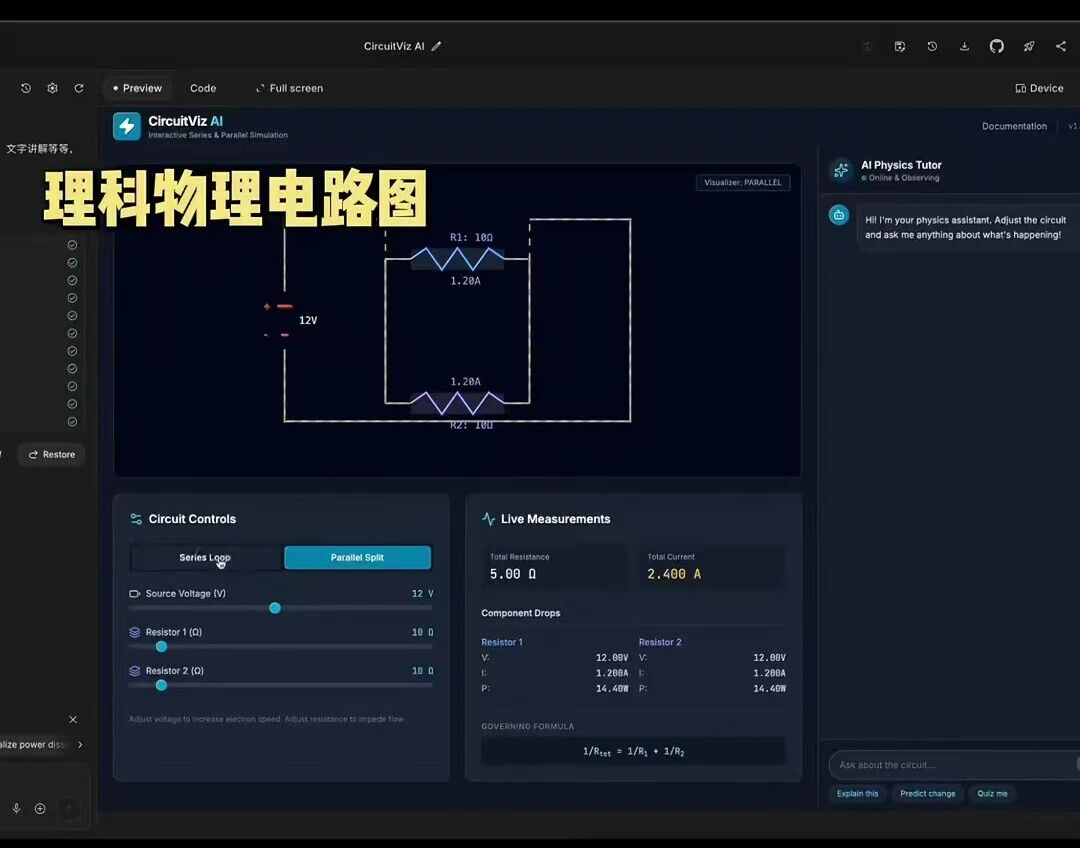Select the Parallel Split mode
Screen dimensions: 1080x848
[357, 557]
